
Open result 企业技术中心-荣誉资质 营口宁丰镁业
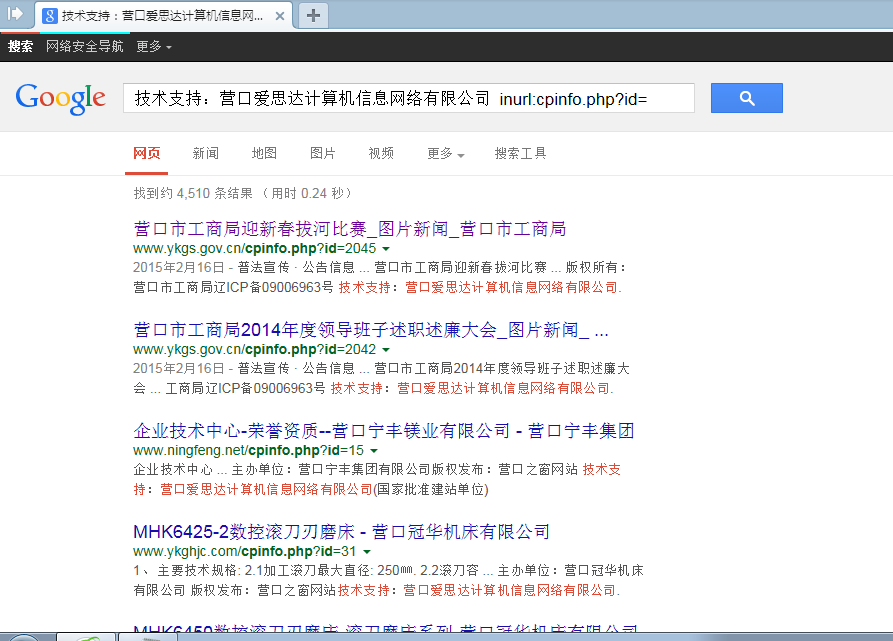coord(384,431)
